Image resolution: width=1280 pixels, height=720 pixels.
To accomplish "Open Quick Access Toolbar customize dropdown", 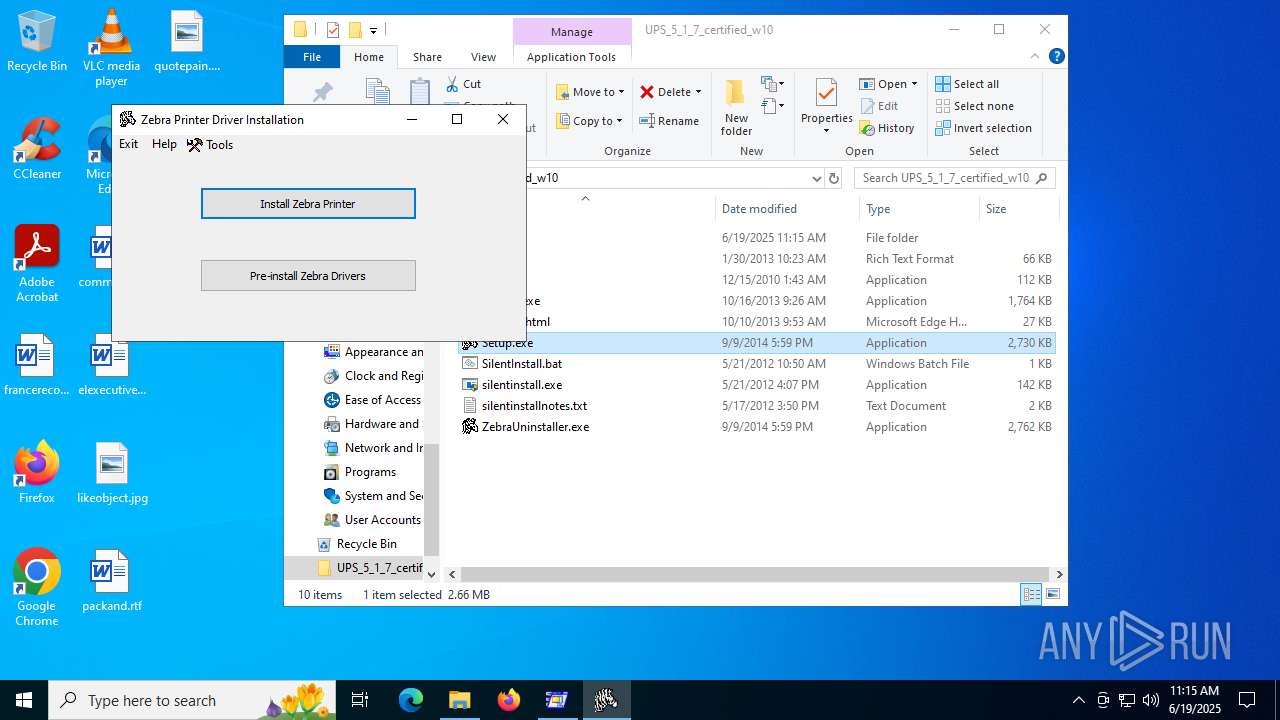I will (373, 30).
